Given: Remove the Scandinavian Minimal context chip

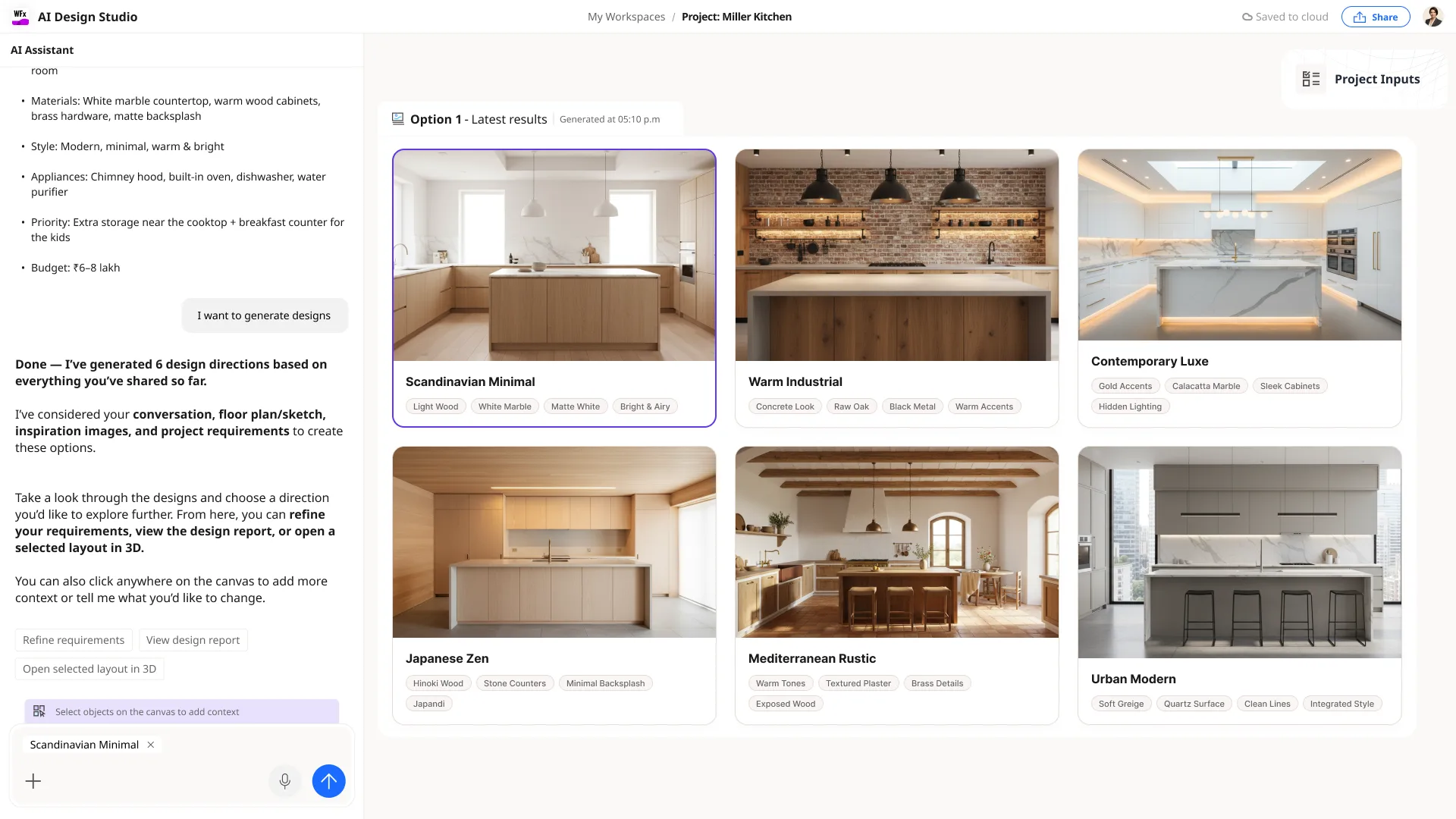Looking at the screenshot, I should click(151, 745).
